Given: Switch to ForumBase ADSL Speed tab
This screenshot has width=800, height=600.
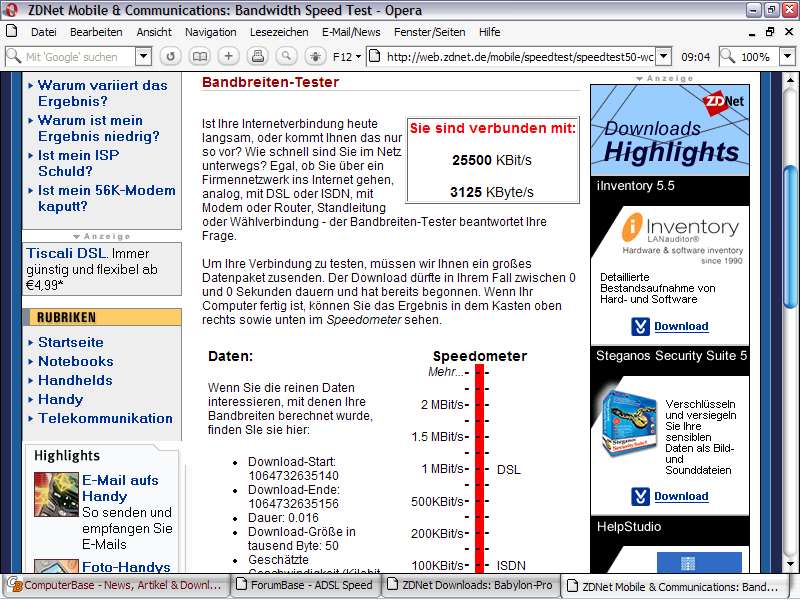Looking at the screenshot, I should (x=307, y=585).
